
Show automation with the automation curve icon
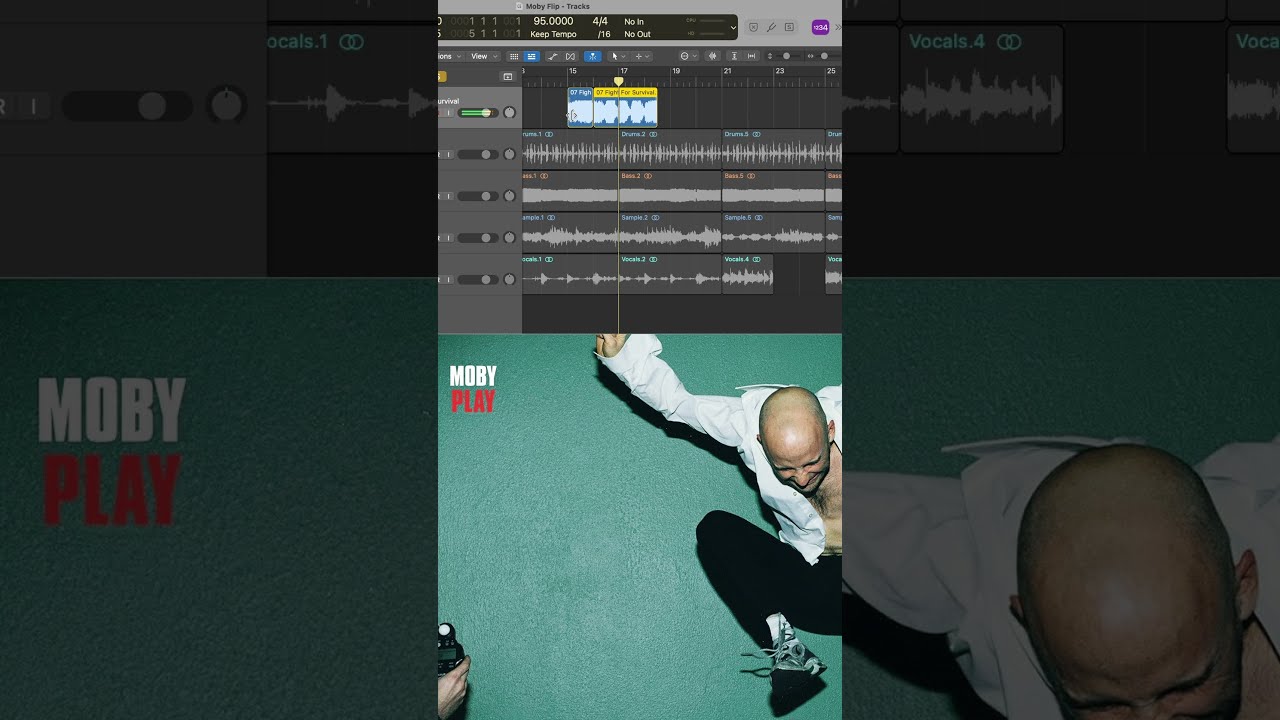pos(553,56)
